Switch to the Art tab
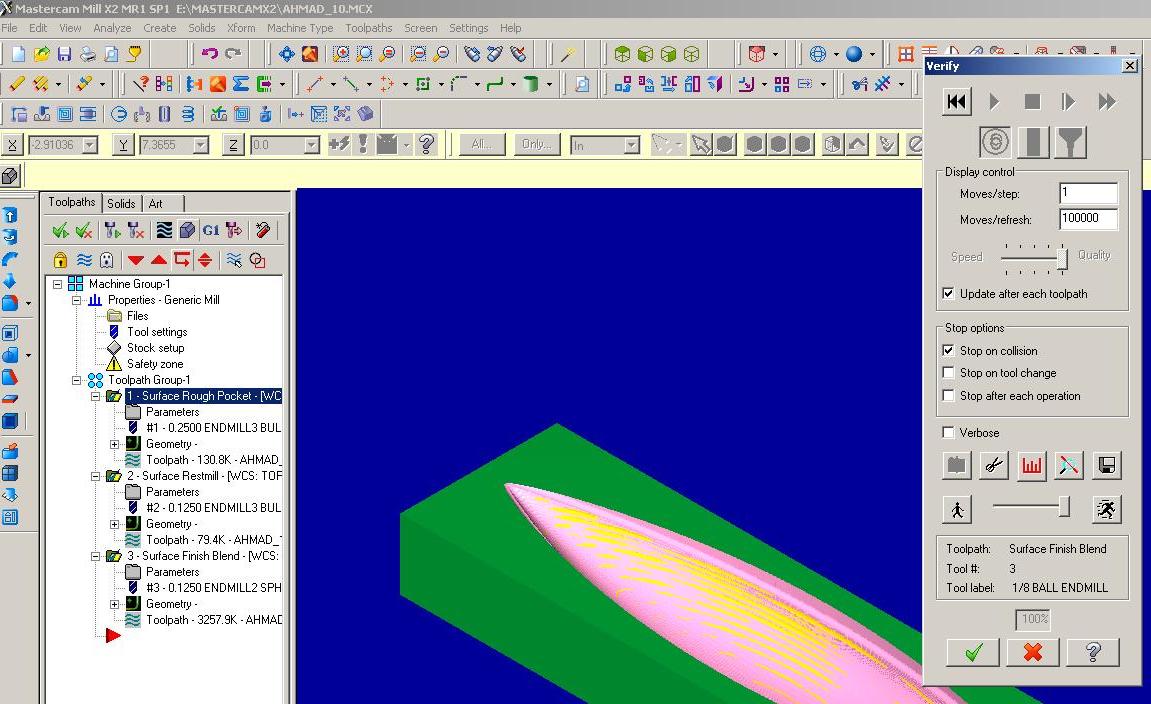1151x704 pixels. [x=156, y=203]
